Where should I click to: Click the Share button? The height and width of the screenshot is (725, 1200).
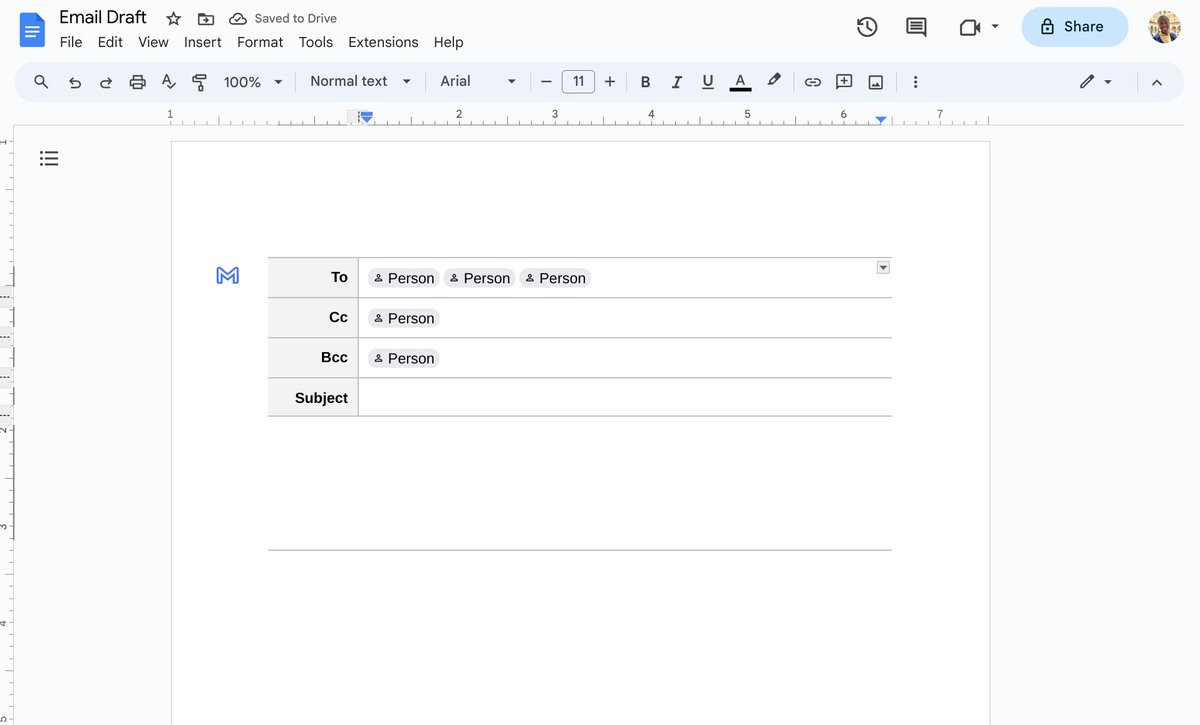(x=1074, y=27)
